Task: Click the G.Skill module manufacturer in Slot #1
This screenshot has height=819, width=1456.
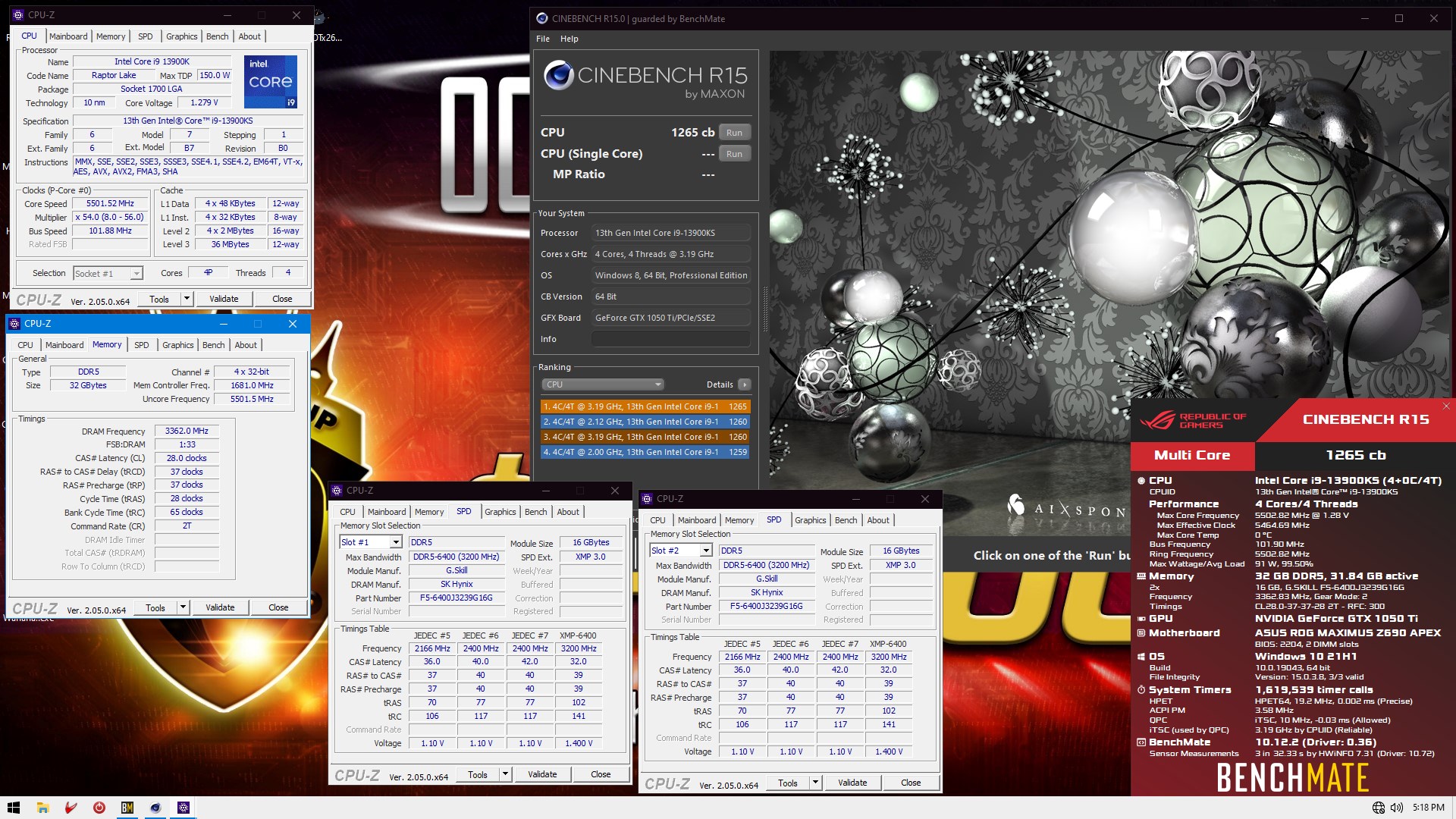Action: pyautogui.click(x=457, y=570)
